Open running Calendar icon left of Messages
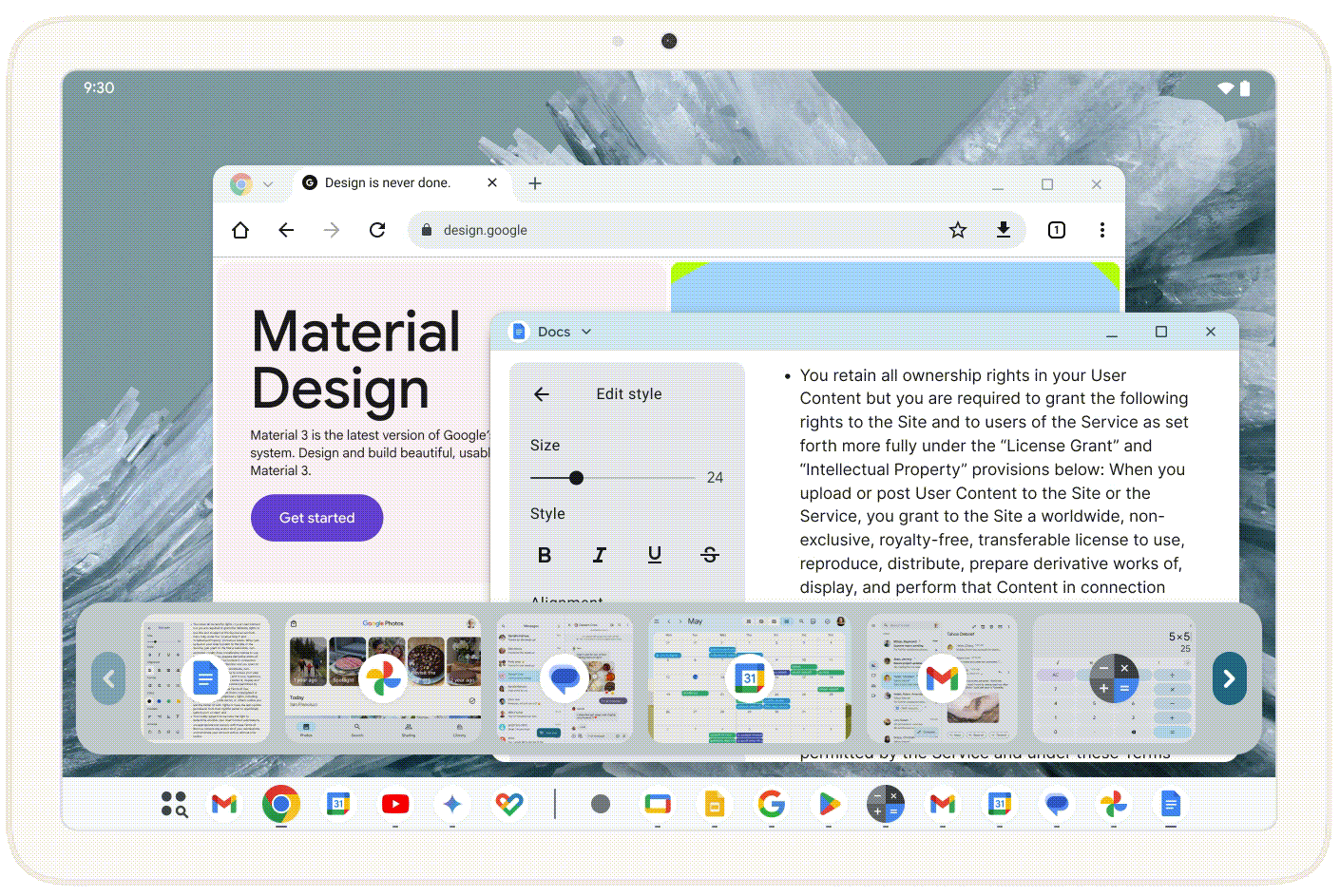 1000,805
